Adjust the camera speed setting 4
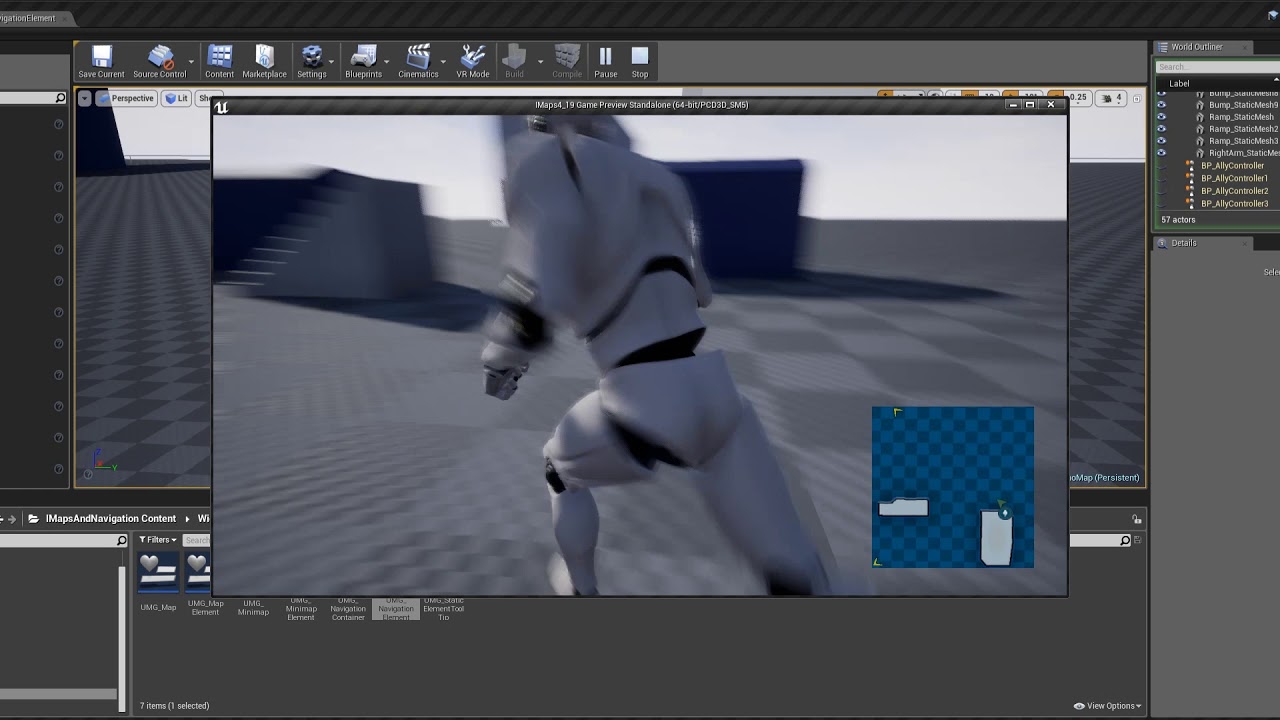The image size is (1280, 720). click(x=1112, y=98)
